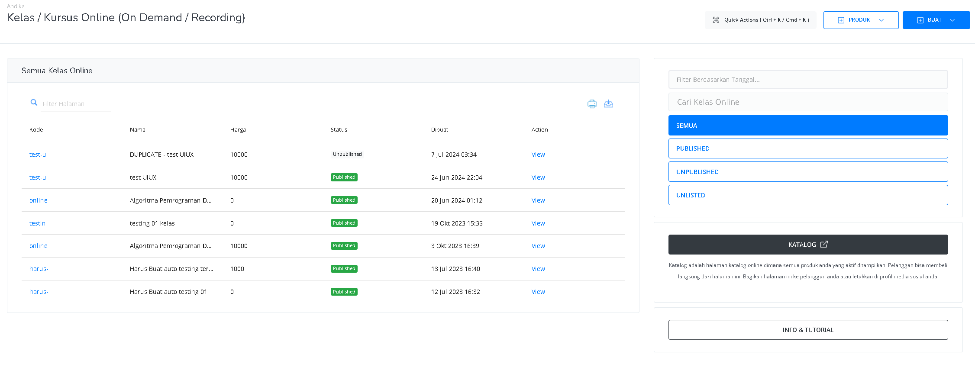
Task: Select the name Horus Buat auto testing 01
Action: coord(168,292)
